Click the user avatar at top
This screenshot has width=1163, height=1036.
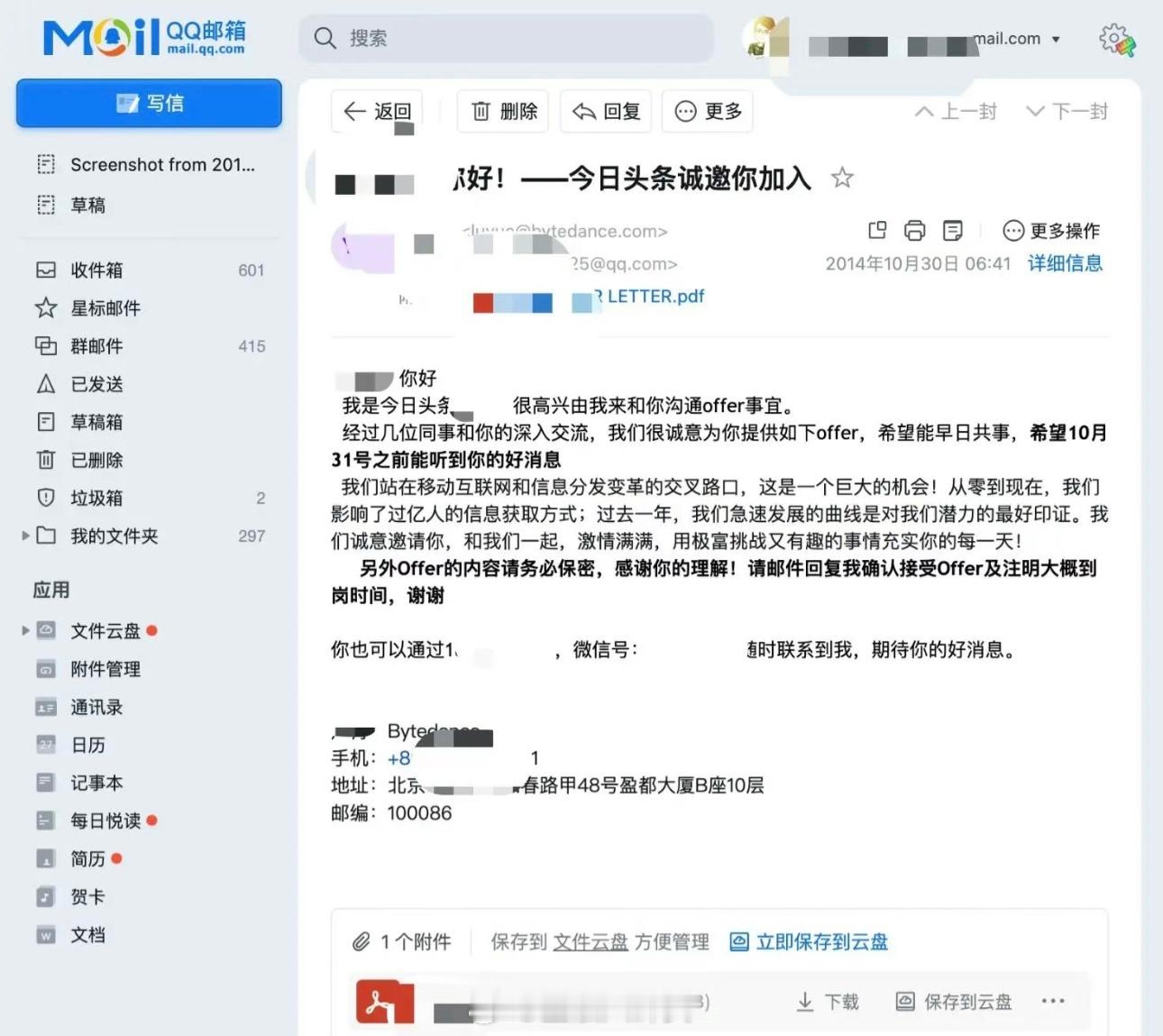pyautogui.click(x=765, y=37)
